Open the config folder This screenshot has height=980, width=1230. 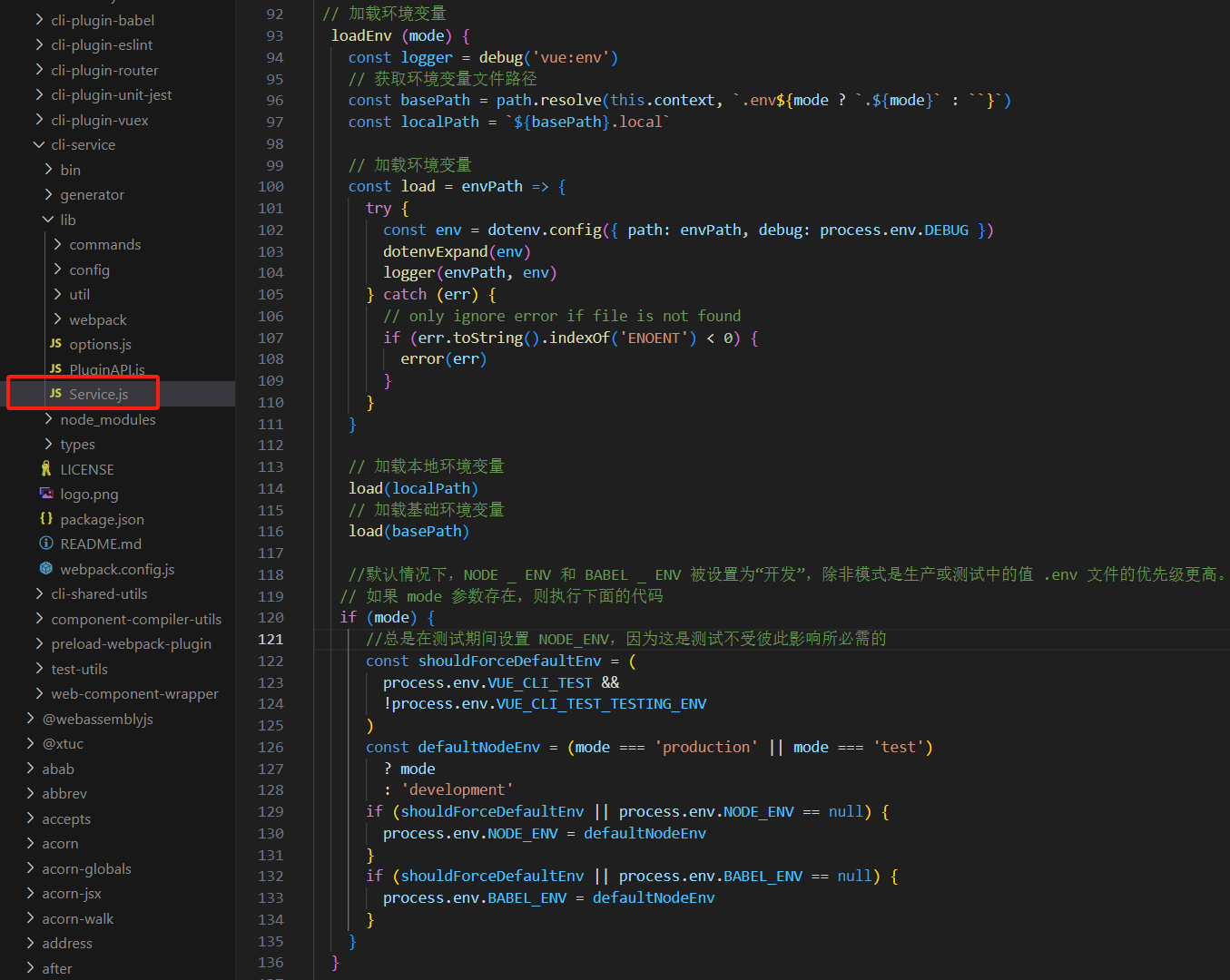pyautogui.click(x=90, y=269)
